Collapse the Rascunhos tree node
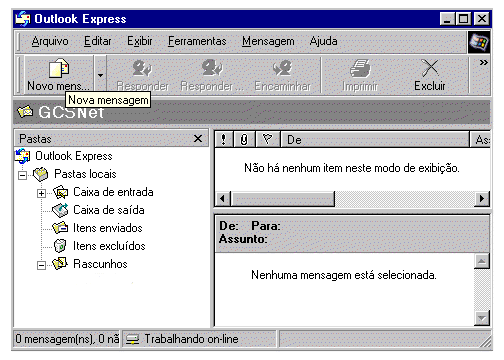Screen dimensions: 504x360 click(x=41, y=265)
